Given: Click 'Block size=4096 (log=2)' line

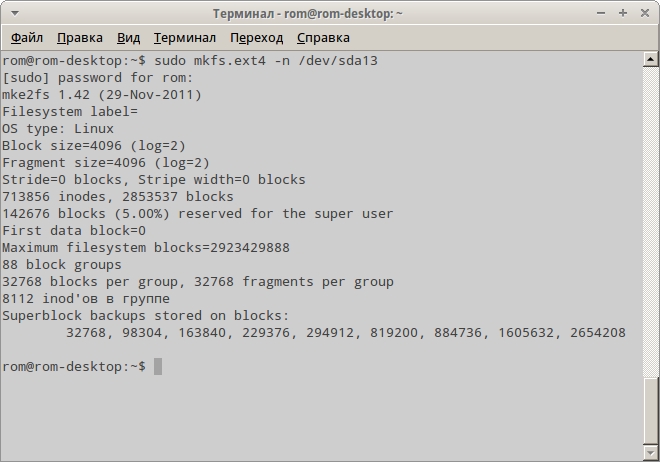Looking at the screenshot, I should tap(94, 146).
